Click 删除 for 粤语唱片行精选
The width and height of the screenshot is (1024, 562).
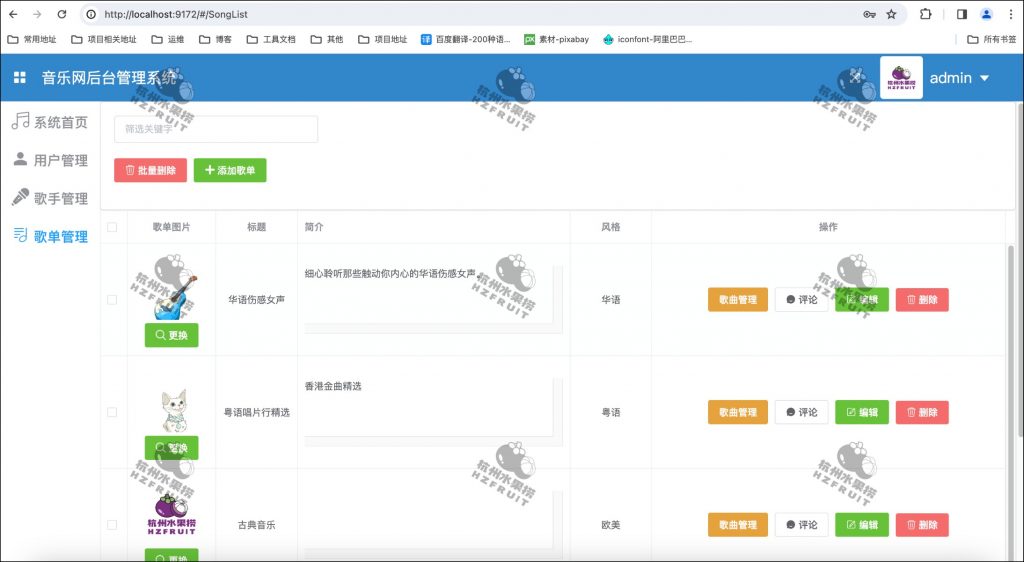922,412
